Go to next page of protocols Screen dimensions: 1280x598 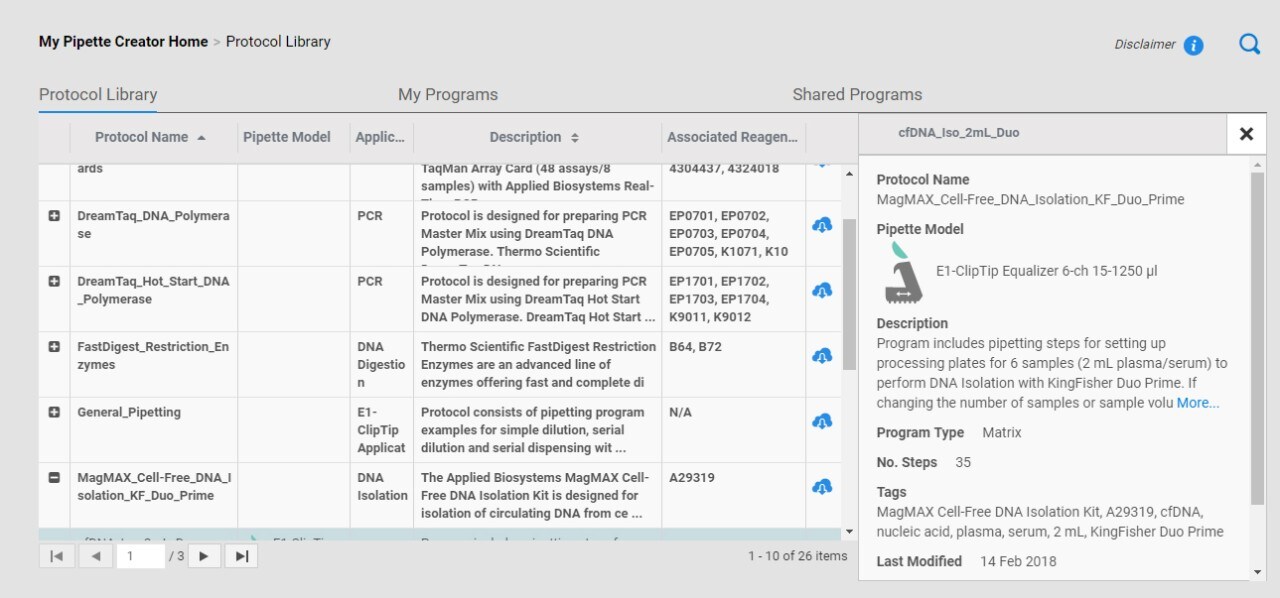(x=204, y=556)
